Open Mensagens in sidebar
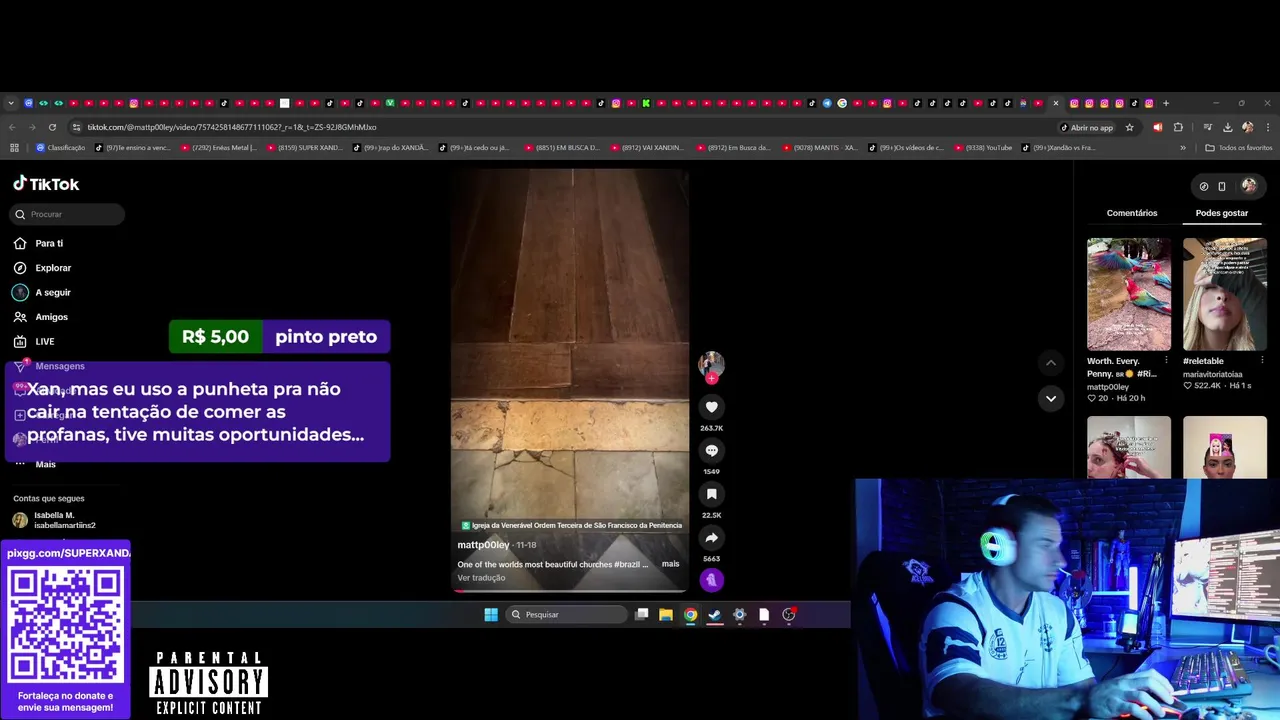Image resolution: width=1280 pixels, height=720 pixels. point(49,366)
